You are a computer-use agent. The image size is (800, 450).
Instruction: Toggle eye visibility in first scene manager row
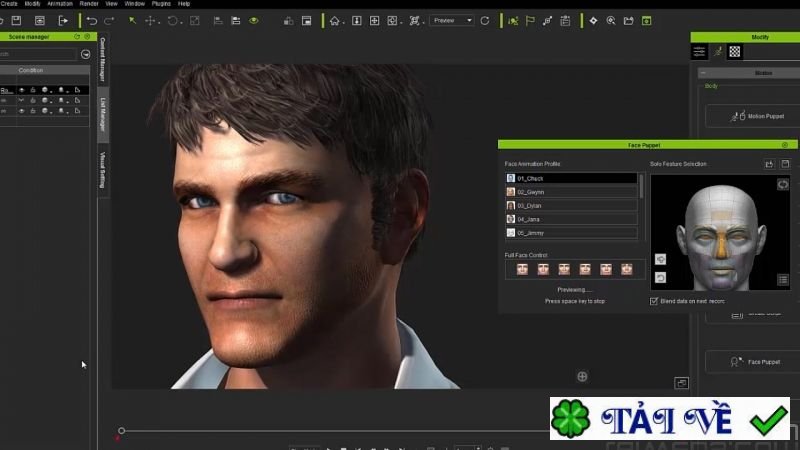pyautogui.click(x=21, y=90)
